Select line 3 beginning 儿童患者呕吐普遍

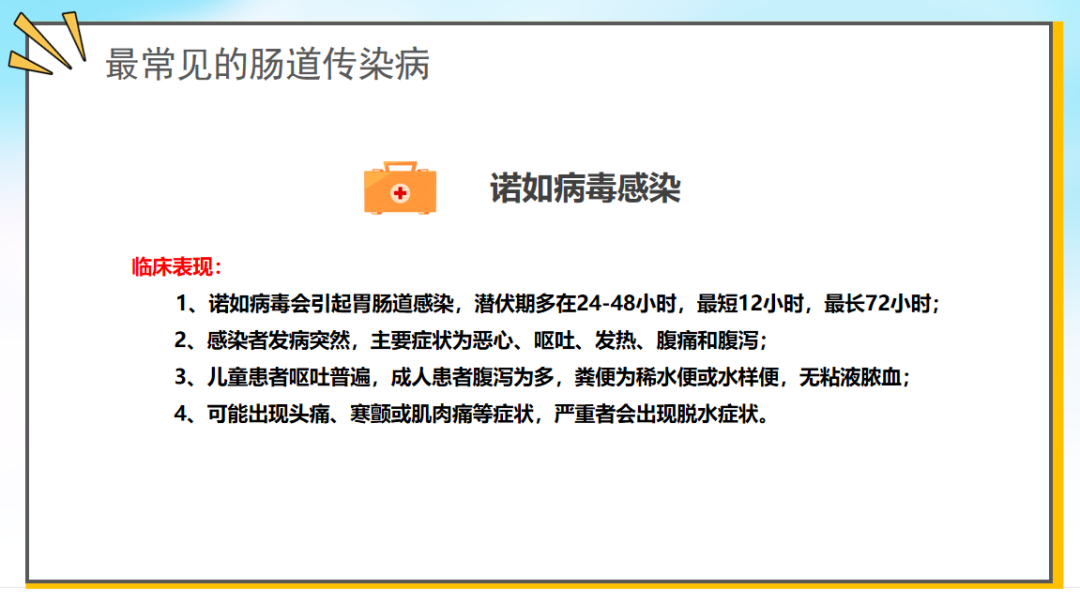pyautogui.click(x=542, y=377)
